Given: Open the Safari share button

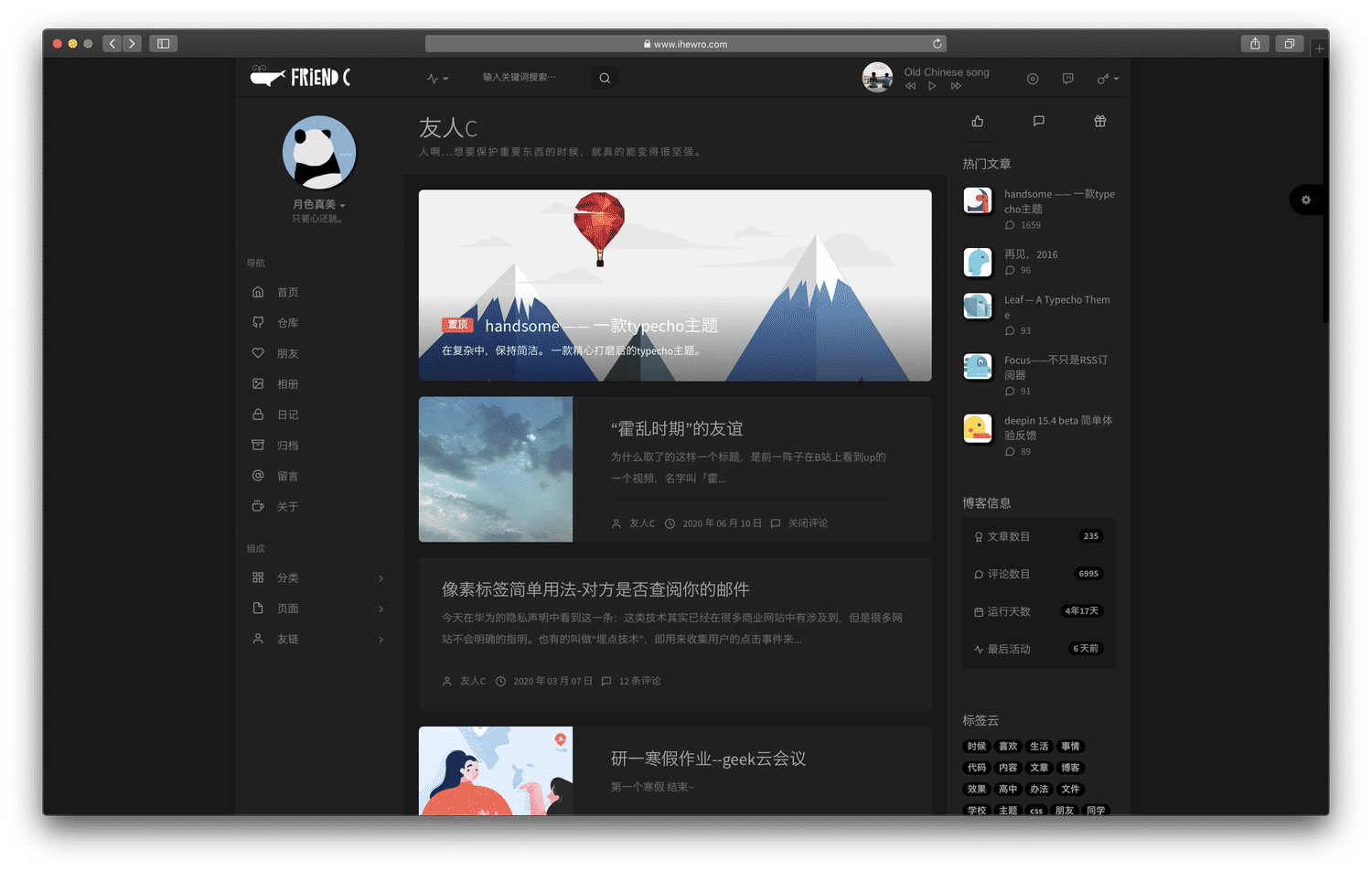Looking at the screenshot, I should pyautogui.click(x=1255, y=43).
